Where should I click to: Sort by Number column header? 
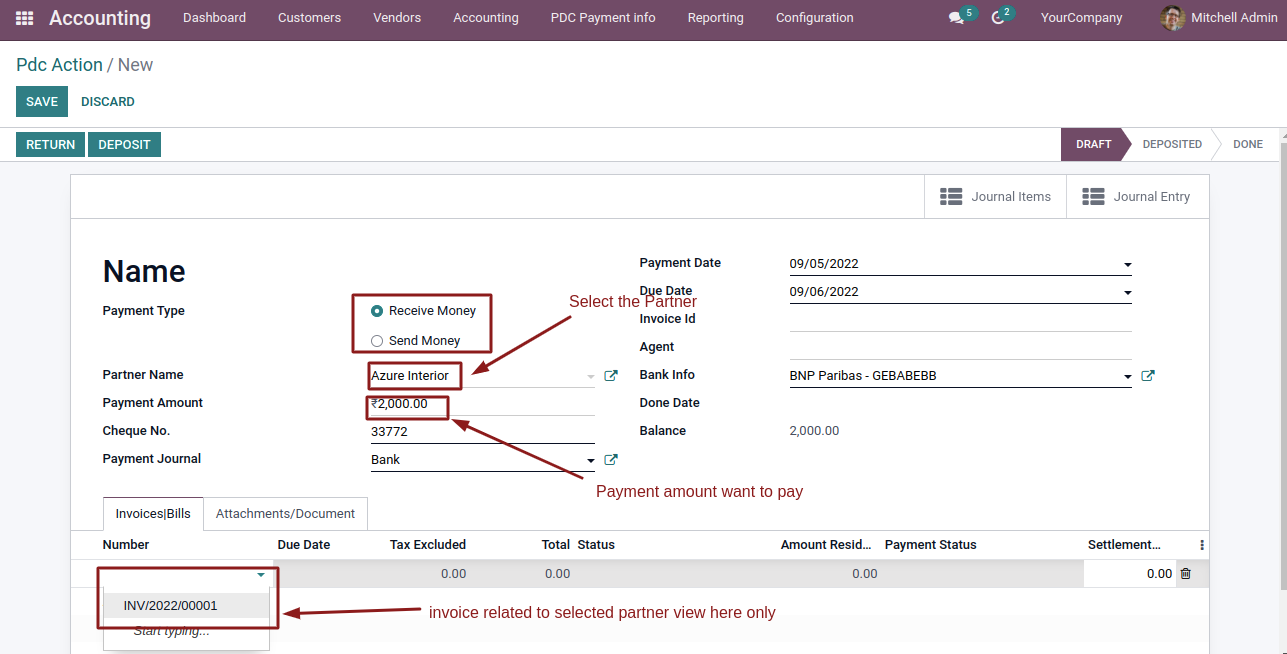(x=126, y=545)
